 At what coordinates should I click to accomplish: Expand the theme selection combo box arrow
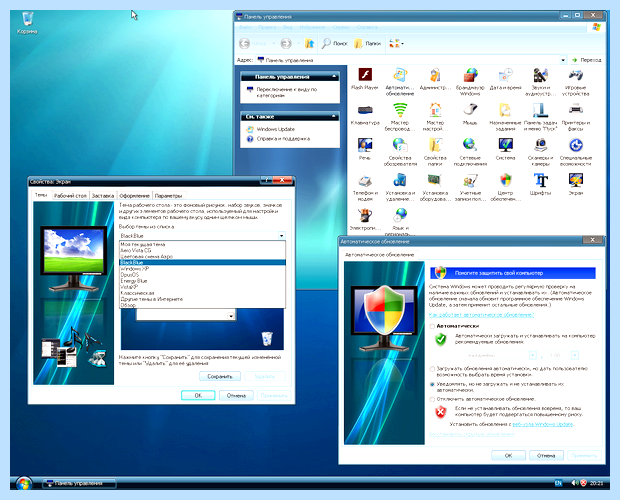pyautogui.click(x=282, y=236)
